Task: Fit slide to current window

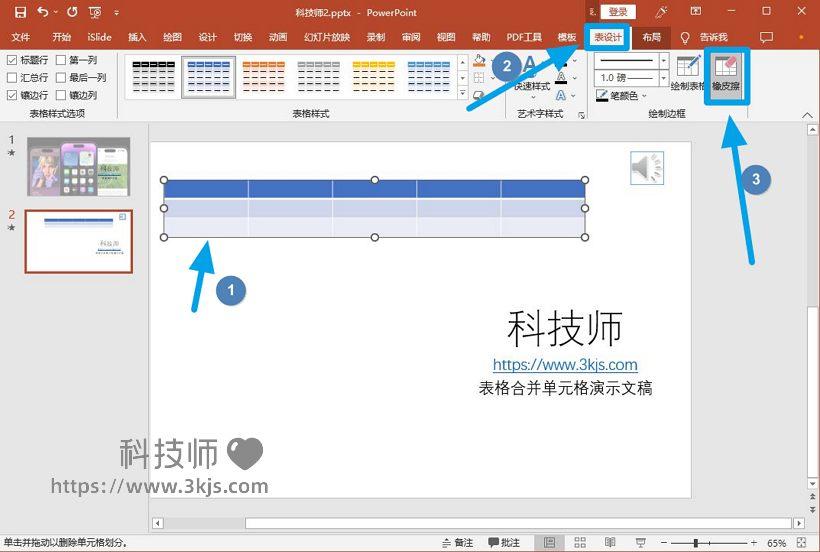Action: click(801, 543)
